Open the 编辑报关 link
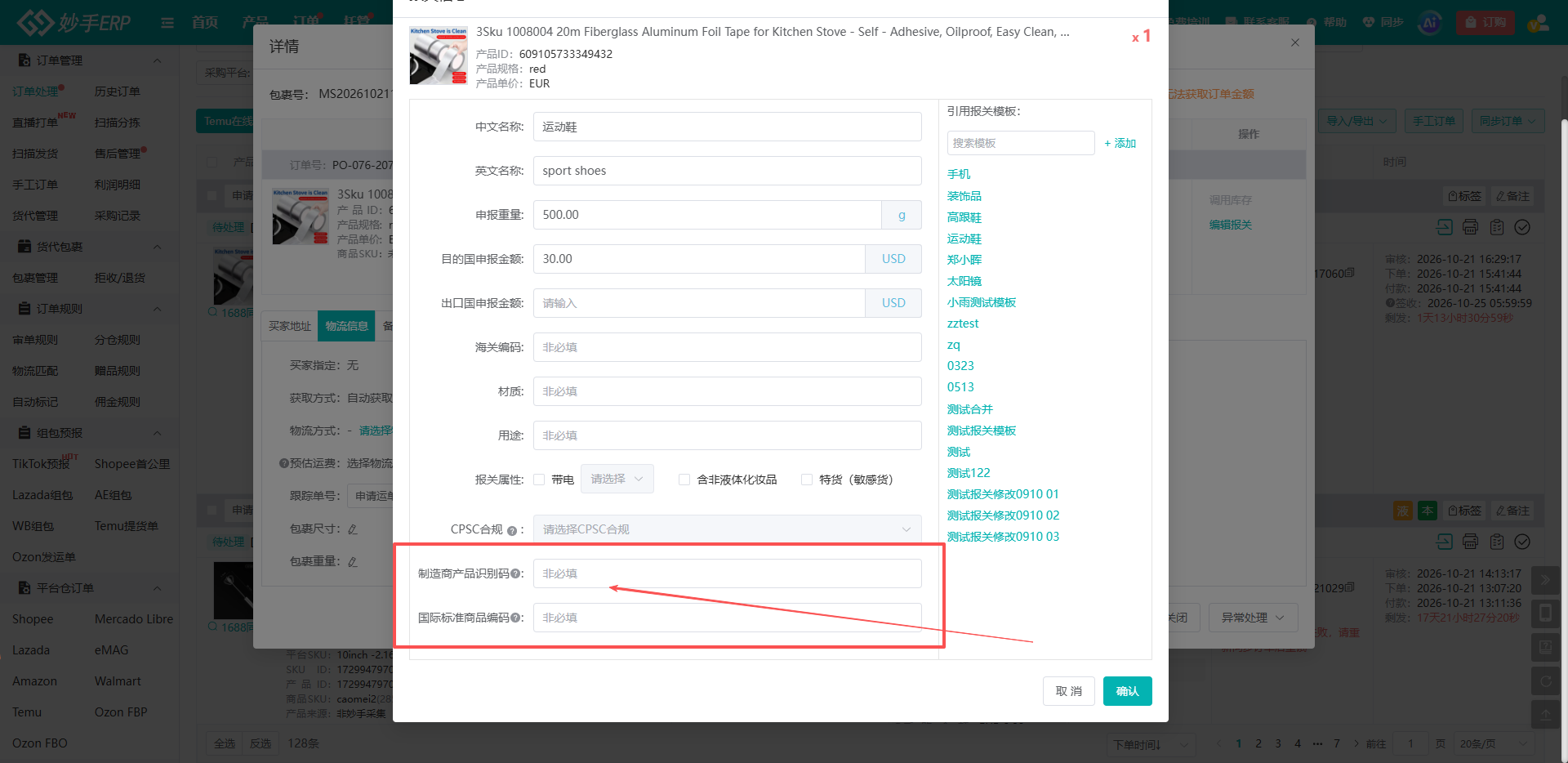 (1230, 225)
